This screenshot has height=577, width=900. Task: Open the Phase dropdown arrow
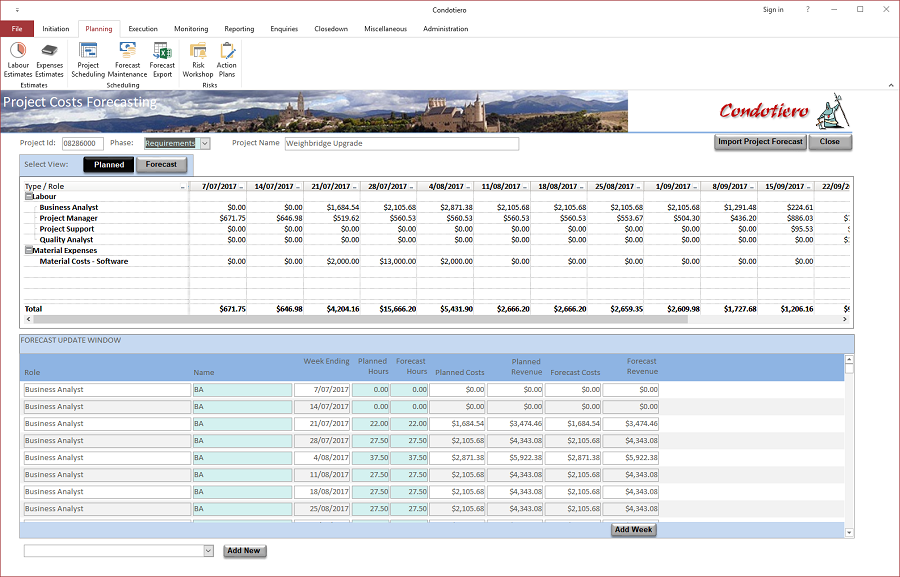(205, 144)
